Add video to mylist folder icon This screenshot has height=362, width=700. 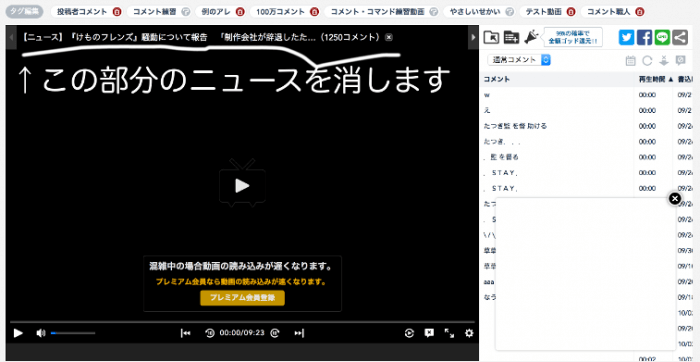pos(512,37)
